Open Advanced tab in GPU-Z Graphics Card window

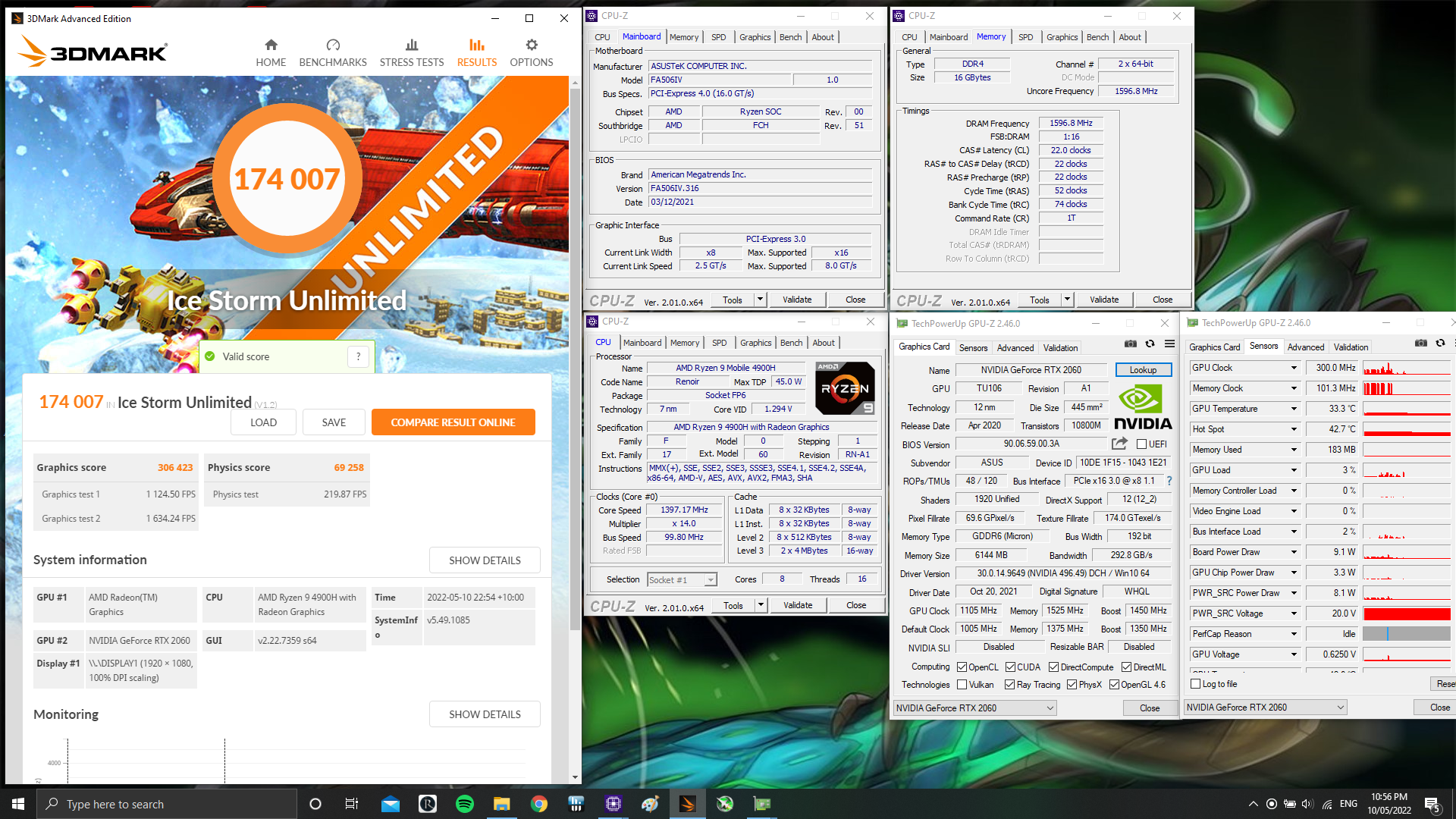pos(1015,348)
